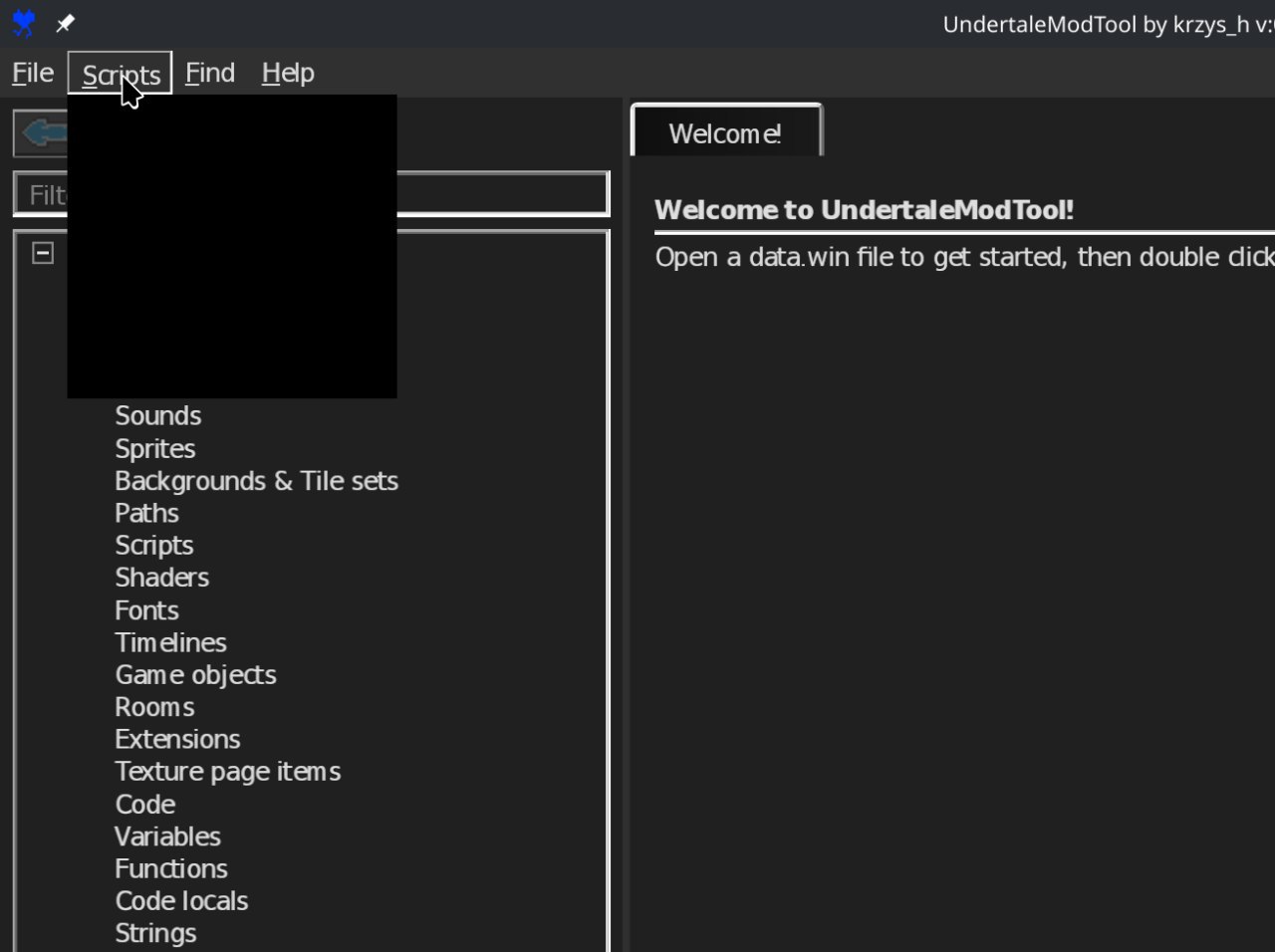The image size is (1275, 952).
Task: Select Rooms in resource tree
Action: 155,707
